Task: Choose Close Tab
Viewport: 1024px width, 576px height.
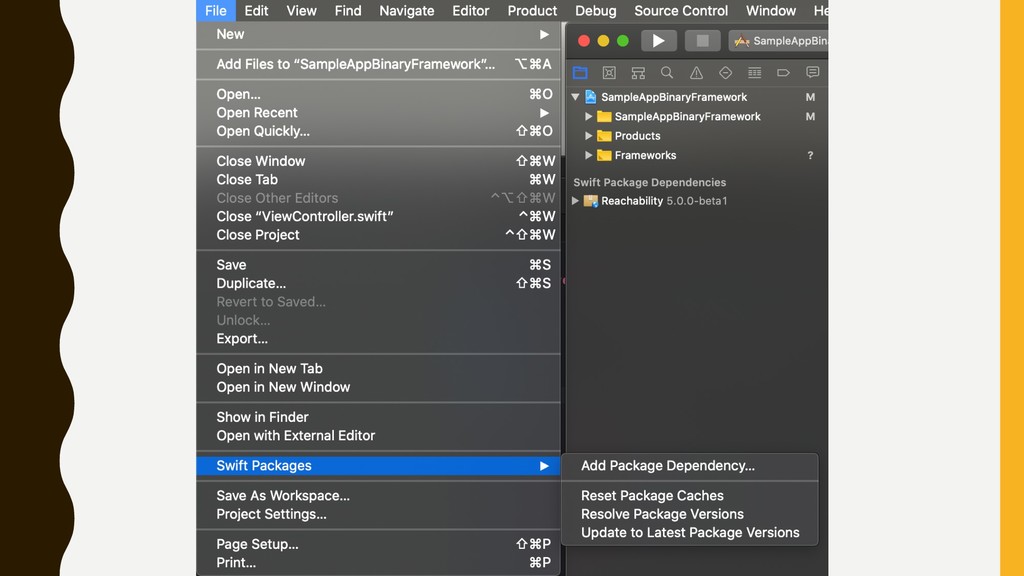Action: pyautogui.click(x=379, y=179)
